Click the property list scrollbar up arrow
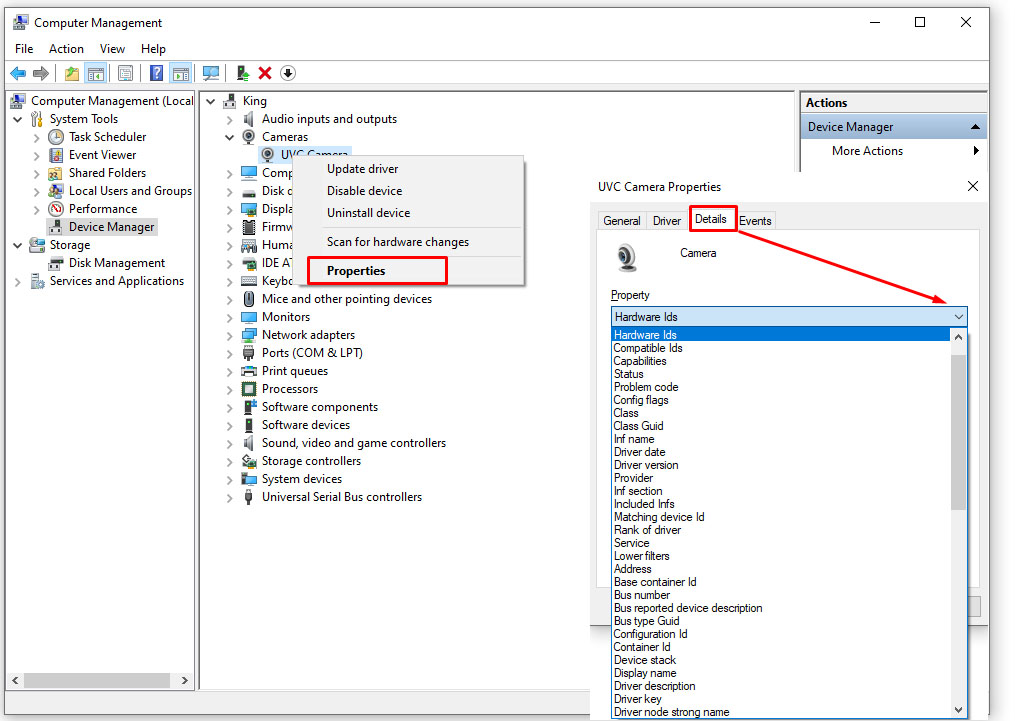 [958, 337]
